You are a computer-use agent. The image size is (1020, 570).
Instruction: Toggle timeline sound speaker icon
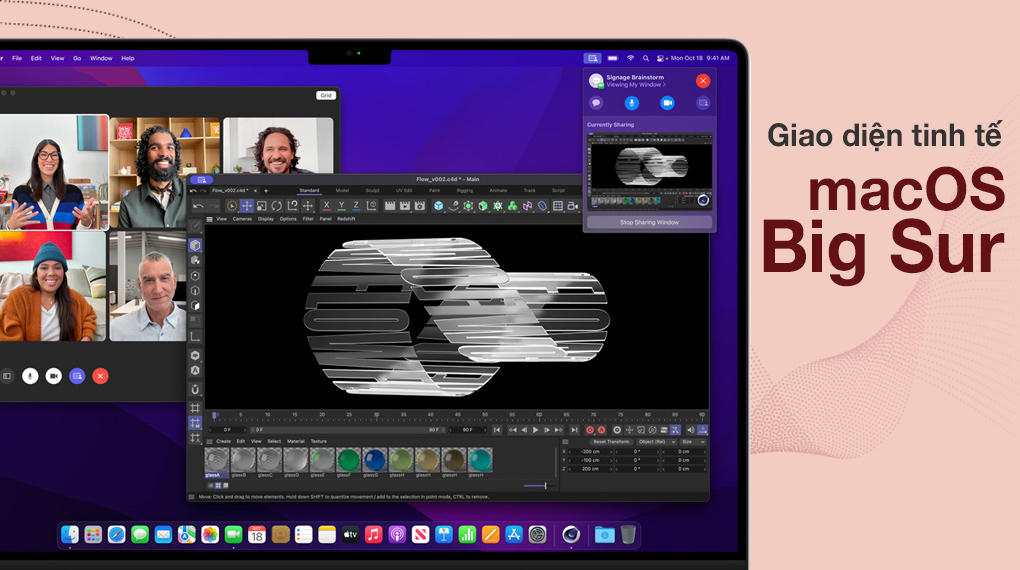pos(690,430)
